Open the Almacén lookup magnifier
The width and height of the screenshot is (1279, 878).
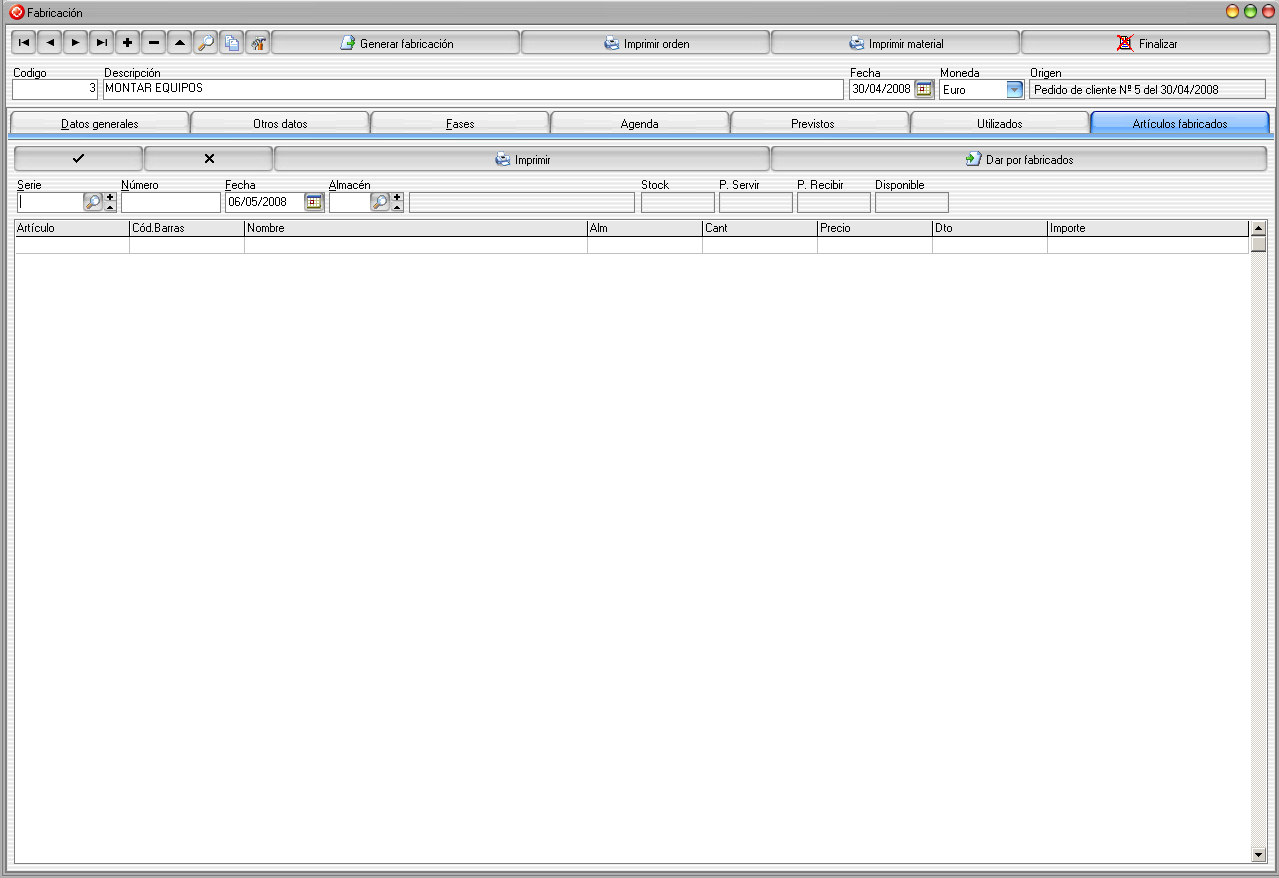click(x=380, y=202)
